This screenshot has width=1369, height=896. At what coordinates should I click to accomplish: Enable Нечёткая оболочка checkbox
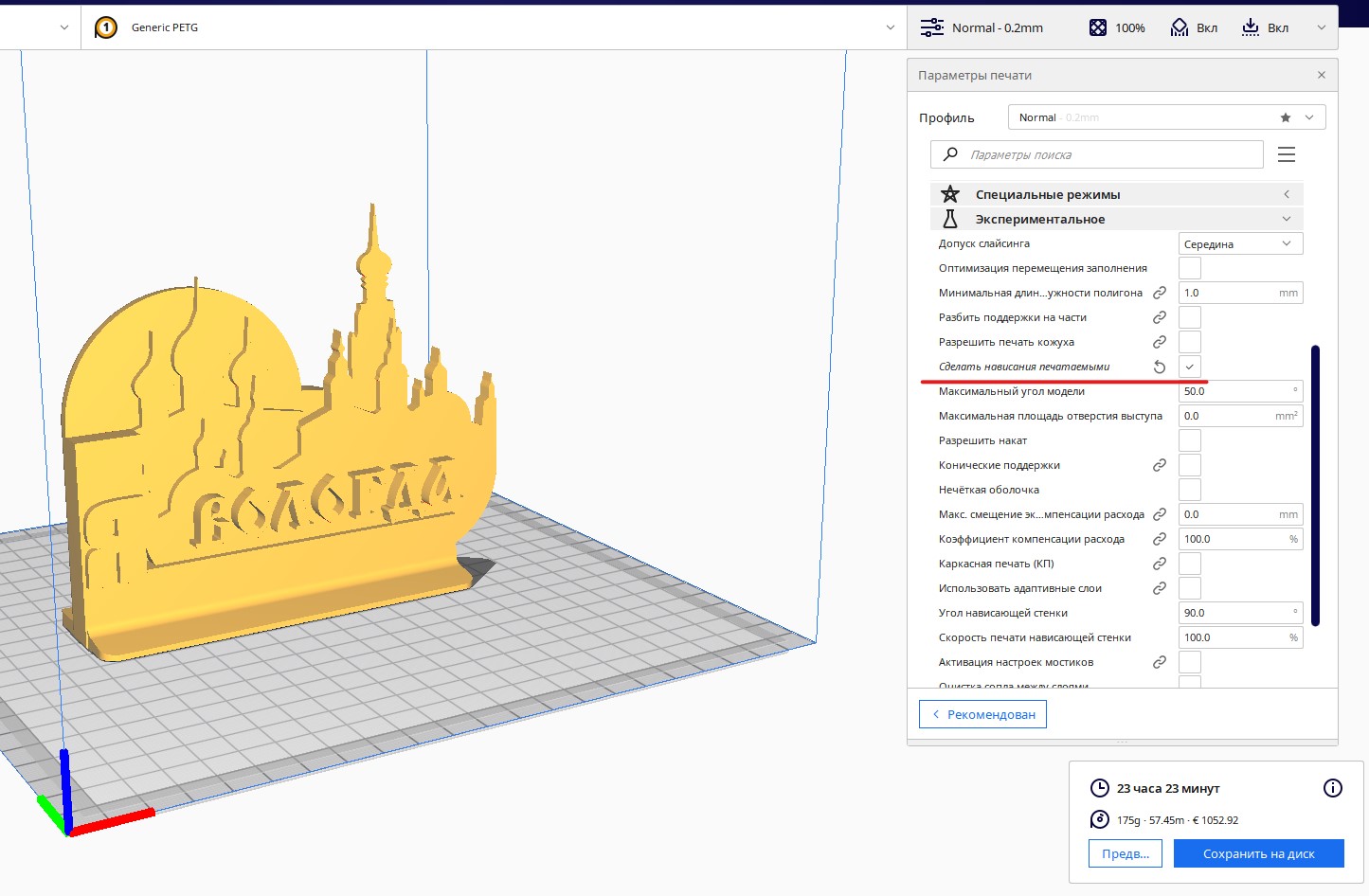tap(1189, 490)
